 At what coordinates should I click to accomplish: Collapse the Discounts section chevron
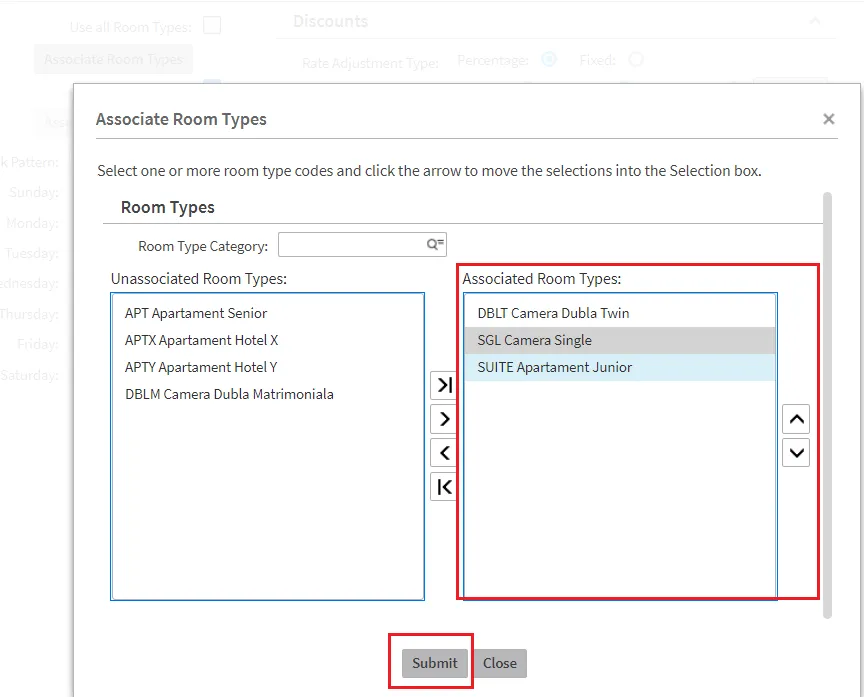(x=814, y=21)
